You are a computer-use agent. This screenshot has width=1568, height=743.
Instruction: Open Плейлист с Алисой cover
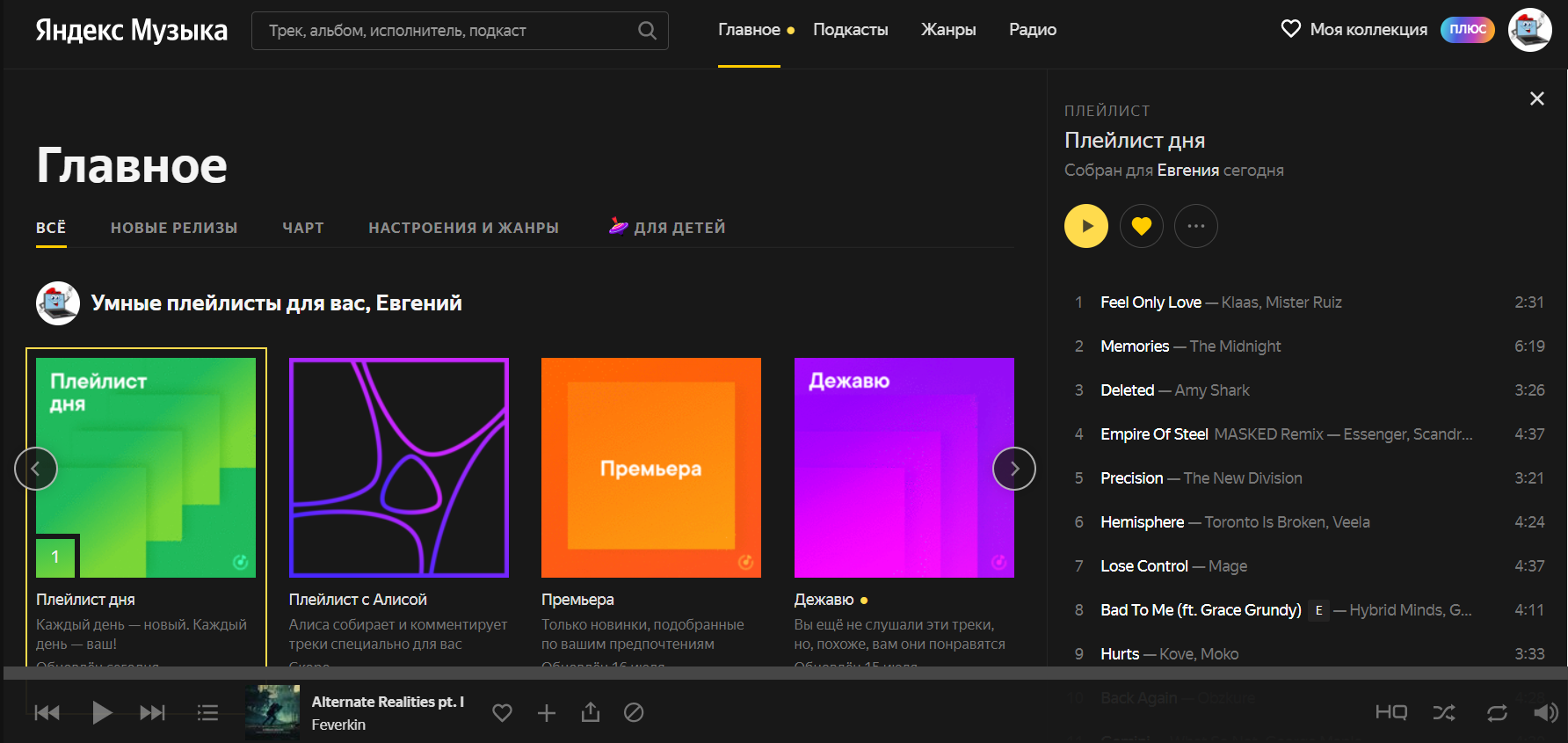(399, 468)
